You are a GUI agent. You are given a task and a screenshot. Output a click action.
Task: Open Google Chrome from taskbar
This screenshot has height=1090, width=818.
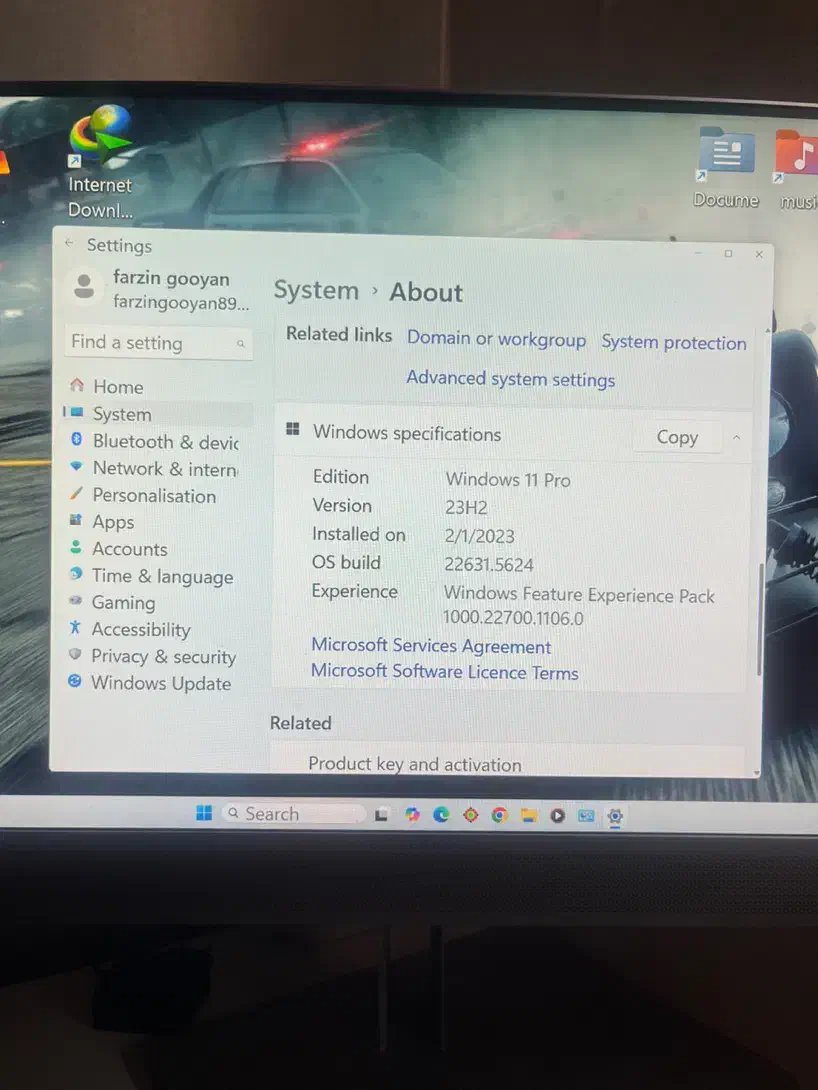pos(500,815)
